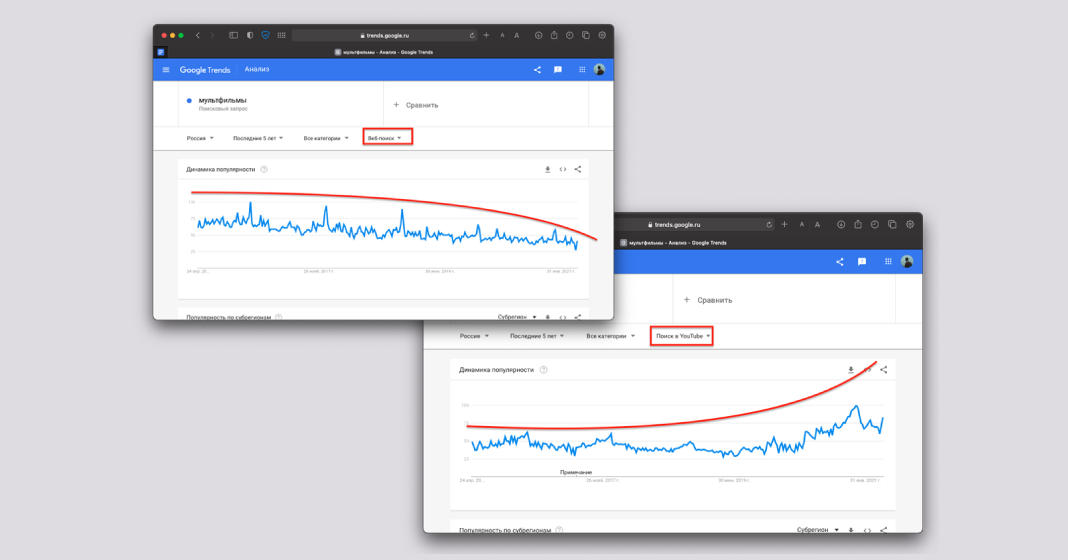This screenshot has width=1068, height=560.
Task: Show tab overview in back Safari window
Action: click(892, 224)
